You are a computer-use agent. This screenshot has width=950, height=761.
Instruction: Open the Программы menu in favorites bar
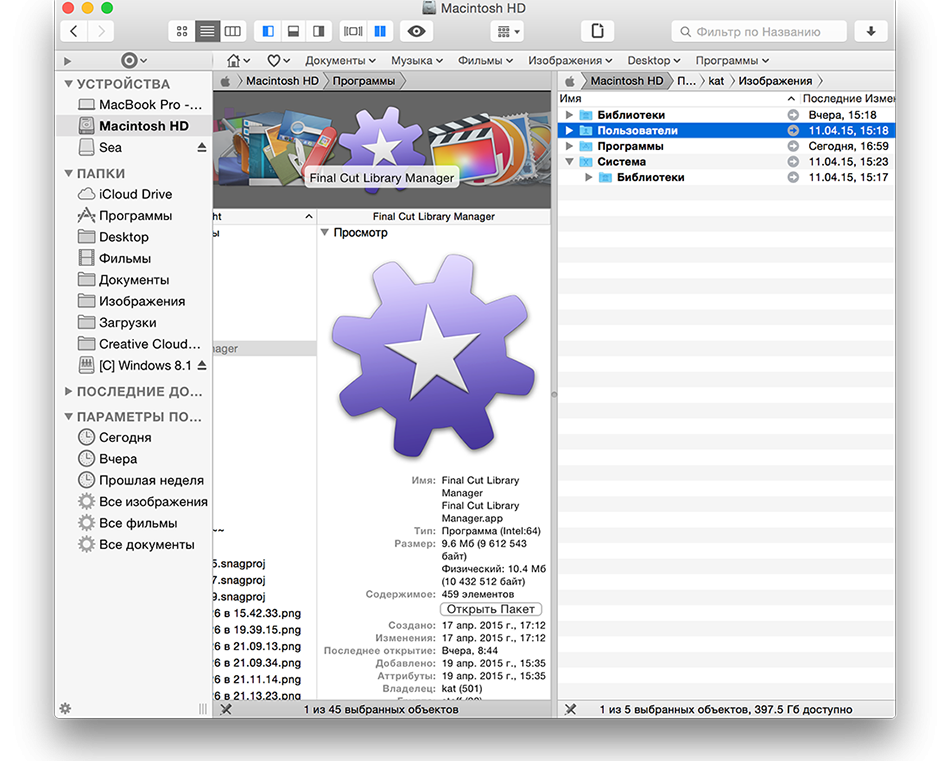732,61
